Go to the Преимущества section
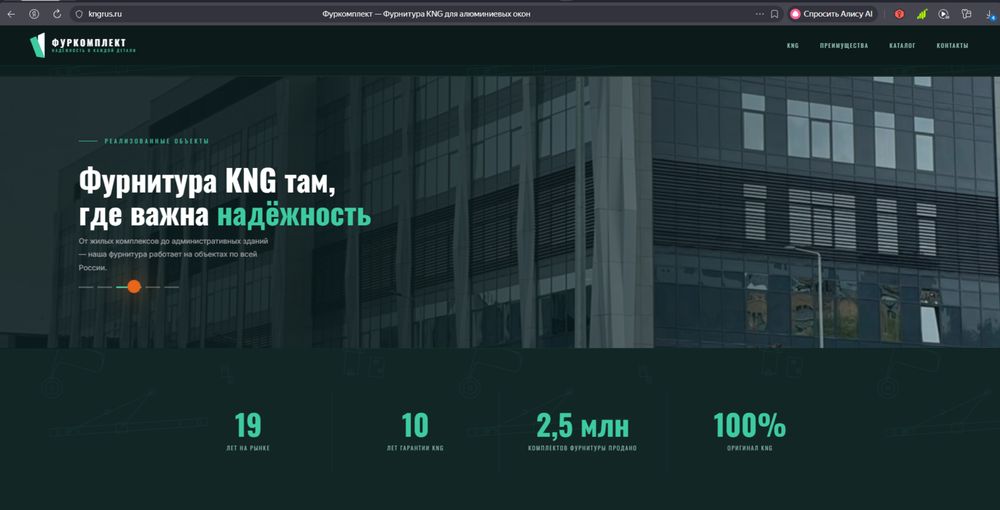Screen dimensions: 1000x510 click(x=844, y=46)
